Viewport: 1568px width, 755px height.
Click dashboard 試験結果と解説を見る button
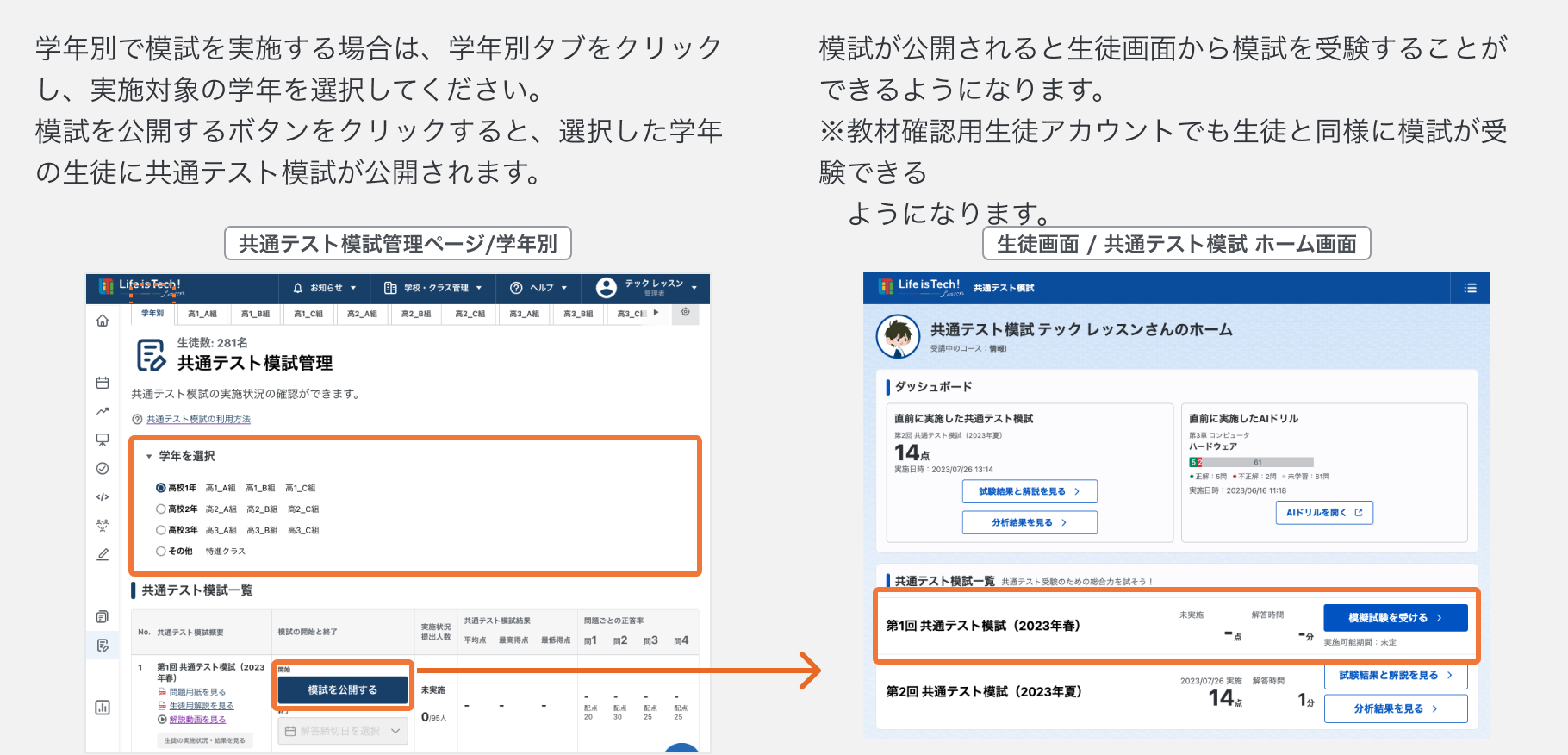click(1030, 491)
